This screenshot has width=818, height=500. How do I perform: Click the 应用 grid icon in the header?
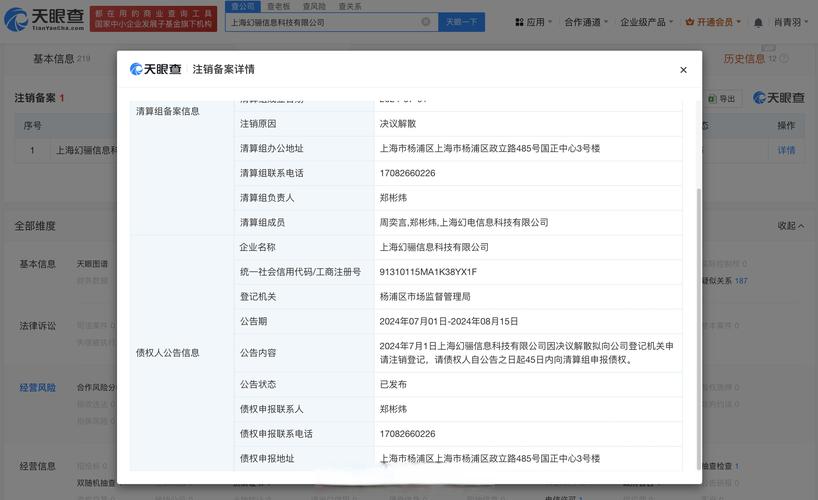point(518,22)
